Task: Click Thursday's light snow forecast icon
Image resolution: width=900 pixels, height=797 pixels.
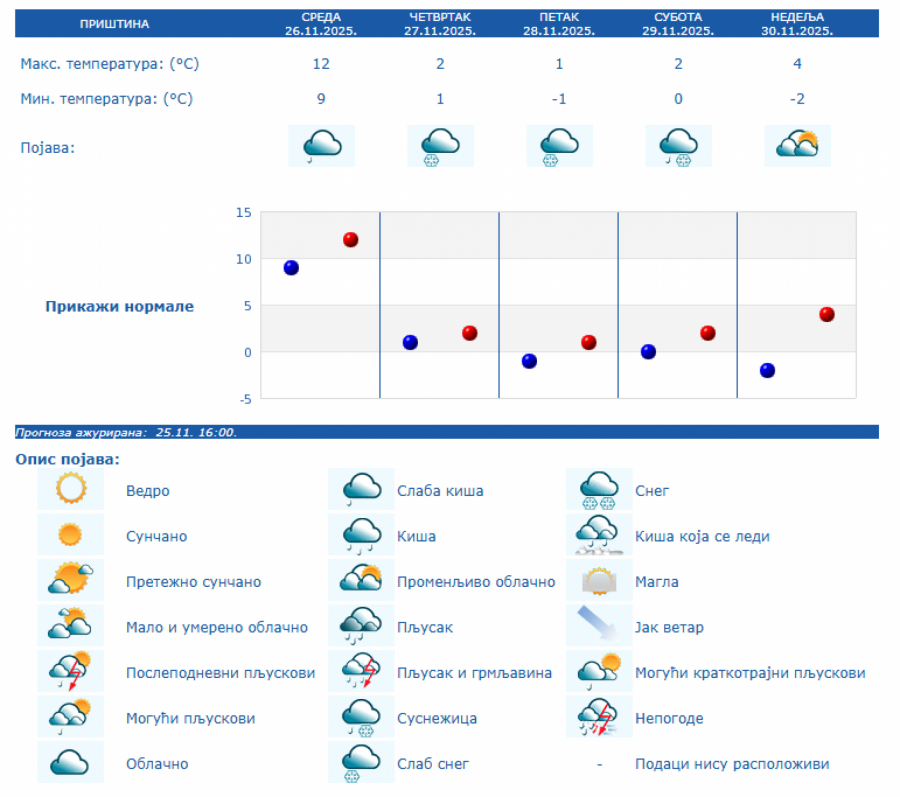Action: pyautogui.click(x=440, y=146)
